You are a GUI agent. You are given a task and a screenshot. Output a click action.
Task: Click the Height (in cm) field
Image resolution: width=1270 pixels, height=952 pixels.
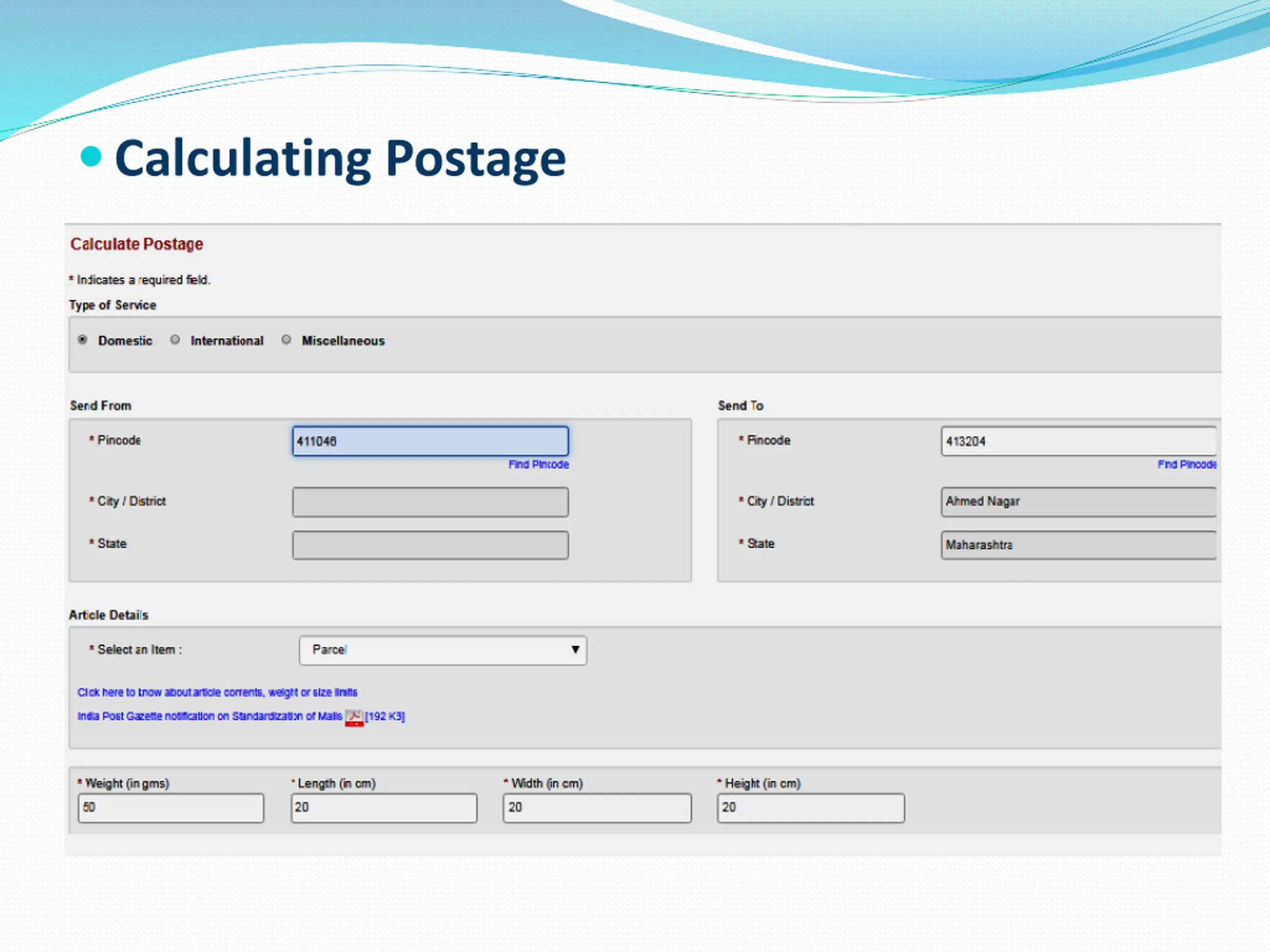coord(811,808)
